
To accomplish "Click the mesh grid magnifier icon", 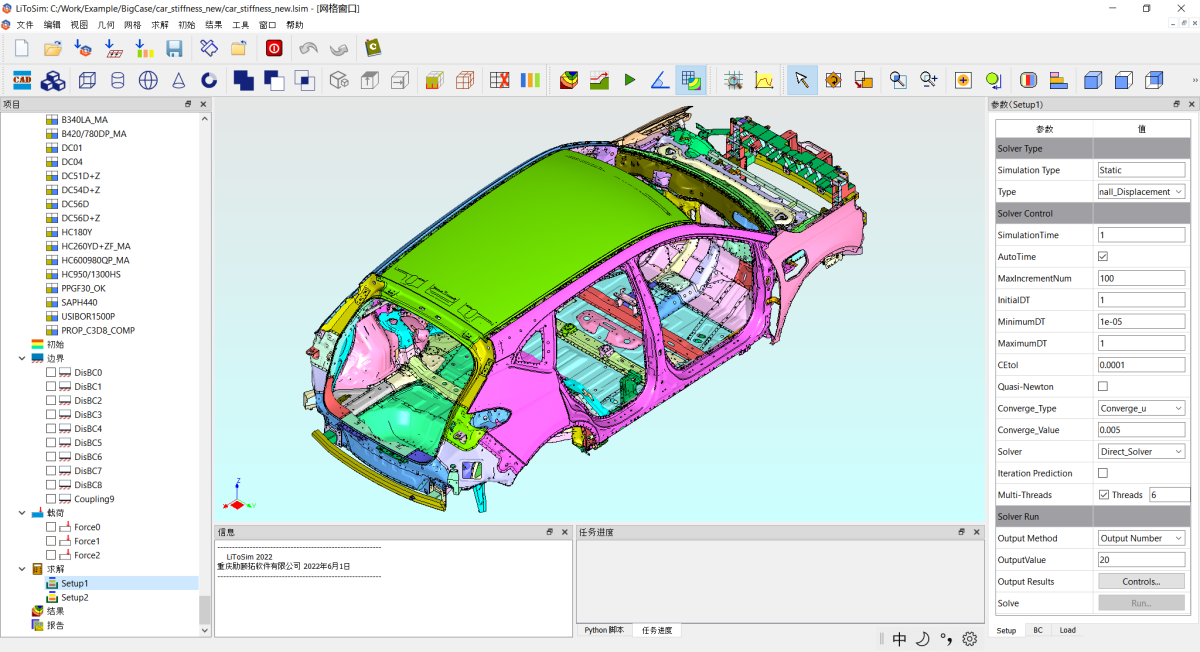I will pyautogui.click(x=733, y=80).
